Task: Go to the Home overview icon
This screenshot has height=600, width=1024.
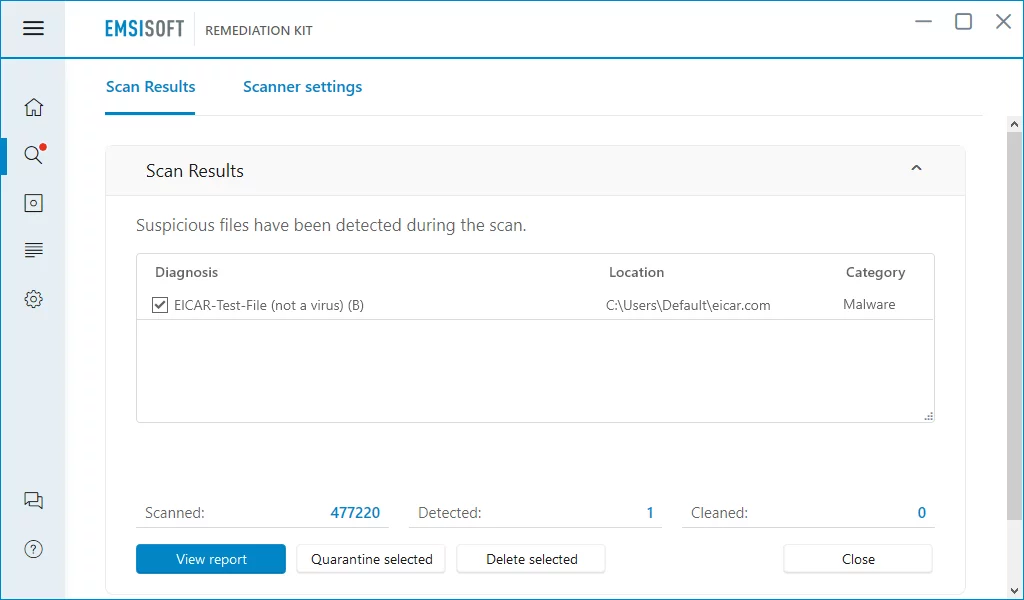Action: click(33, 107)
